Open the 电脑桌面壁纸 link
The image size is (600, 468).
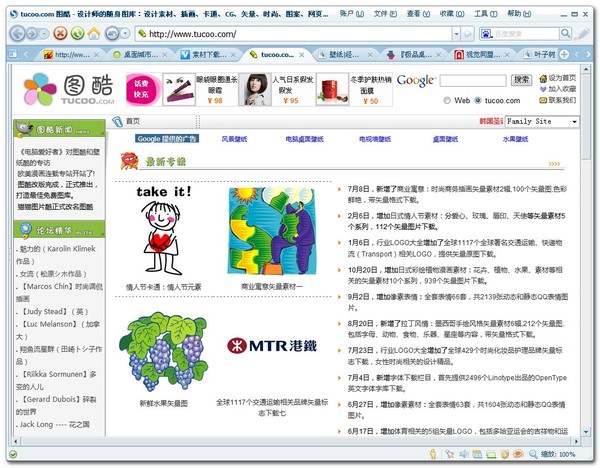pos(304,139)
